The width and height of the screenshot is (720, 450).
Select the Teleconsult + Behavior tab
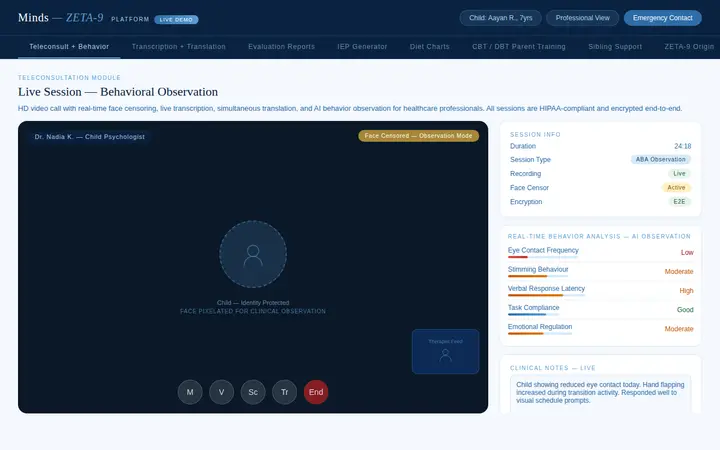coord(69,47)
